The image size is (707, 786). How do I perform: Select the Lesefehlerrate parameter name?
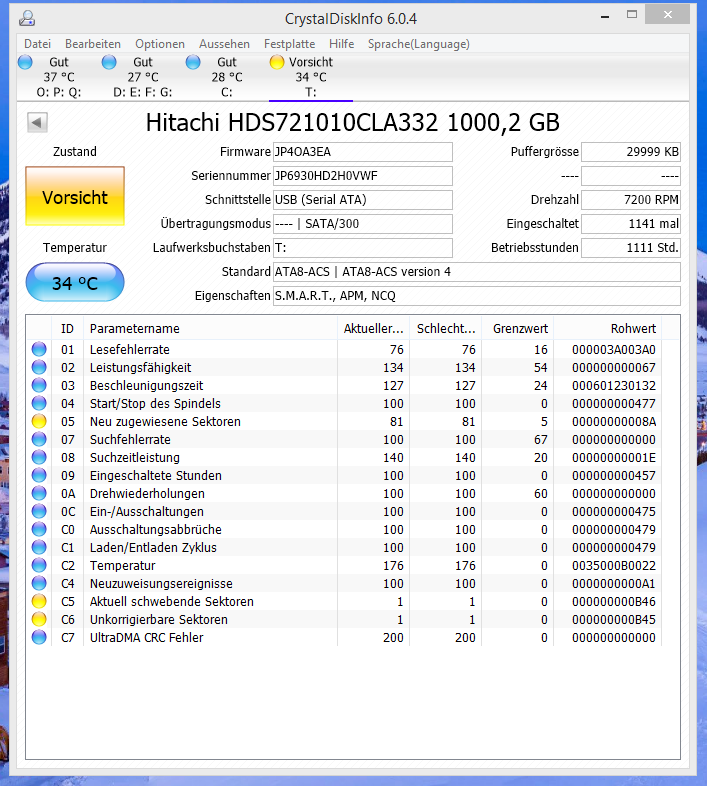coord(129,349)
